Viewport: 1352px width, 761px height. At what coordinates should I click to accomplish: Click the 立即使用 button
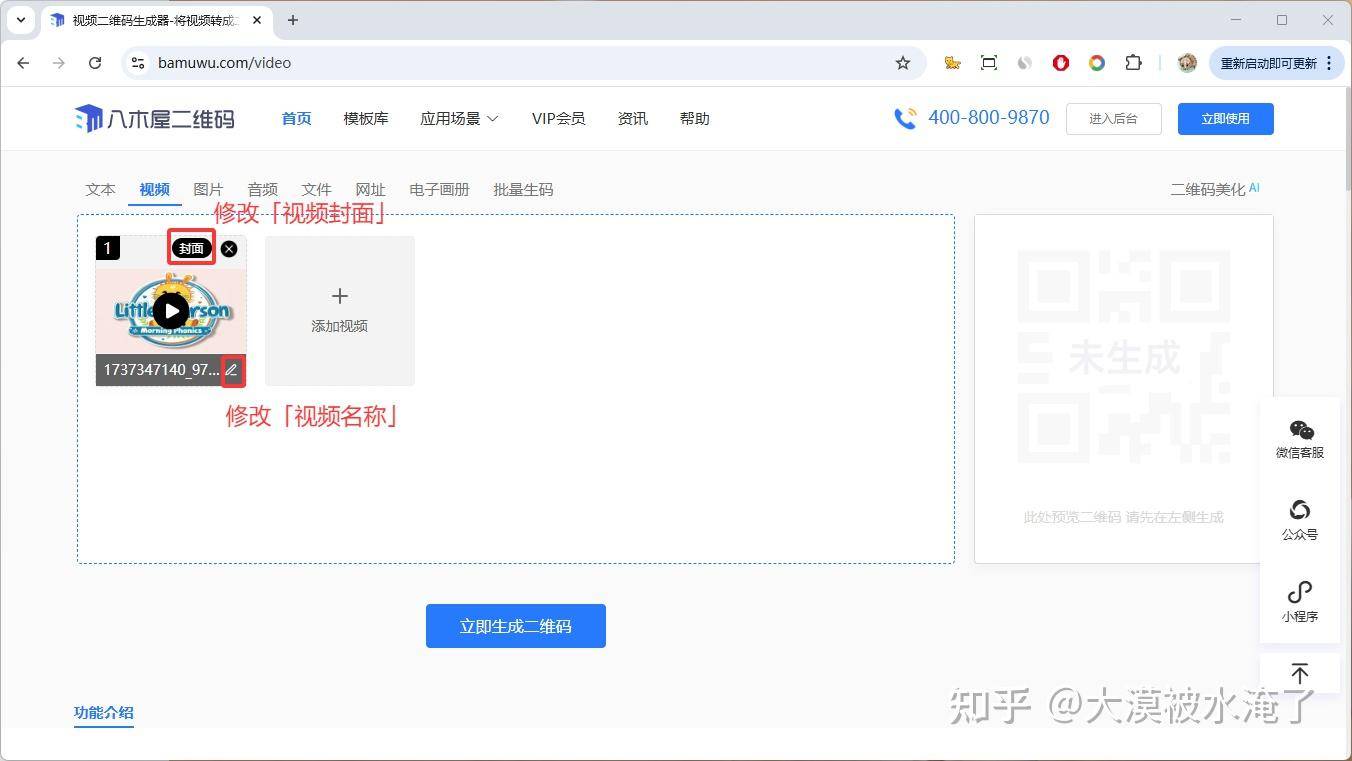(x=1225, y=119)
